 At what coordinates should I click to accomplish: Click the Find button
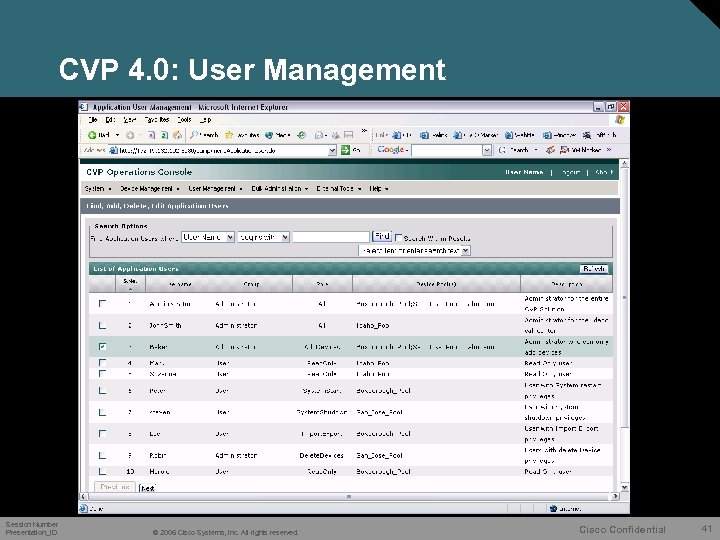[382, 236]
